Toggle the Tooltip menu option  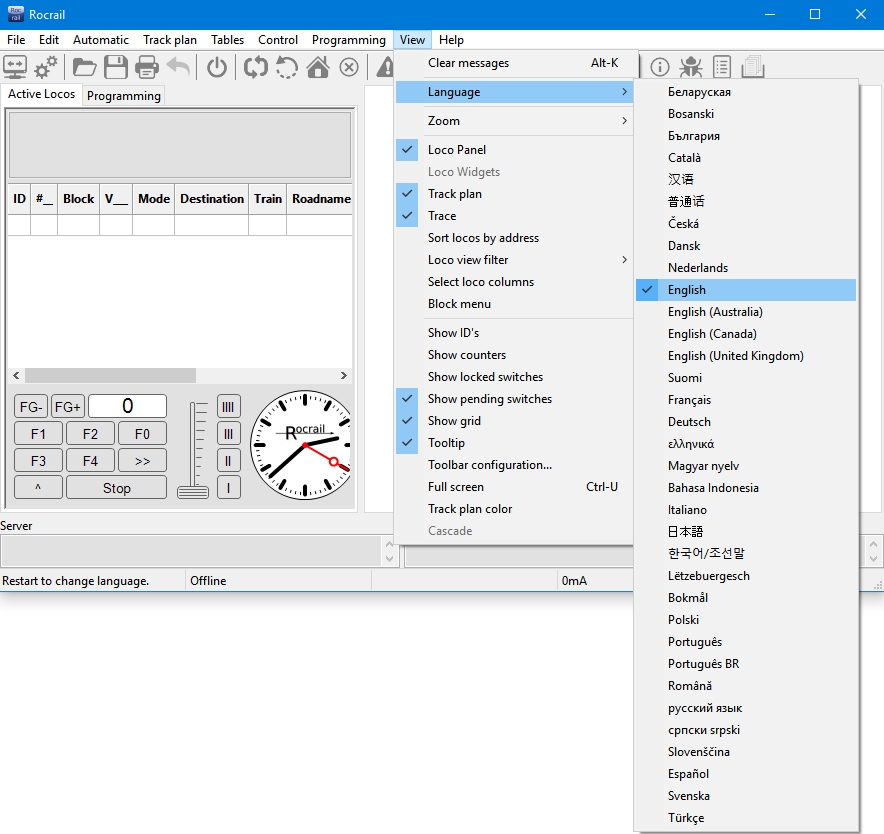point(446,443)
